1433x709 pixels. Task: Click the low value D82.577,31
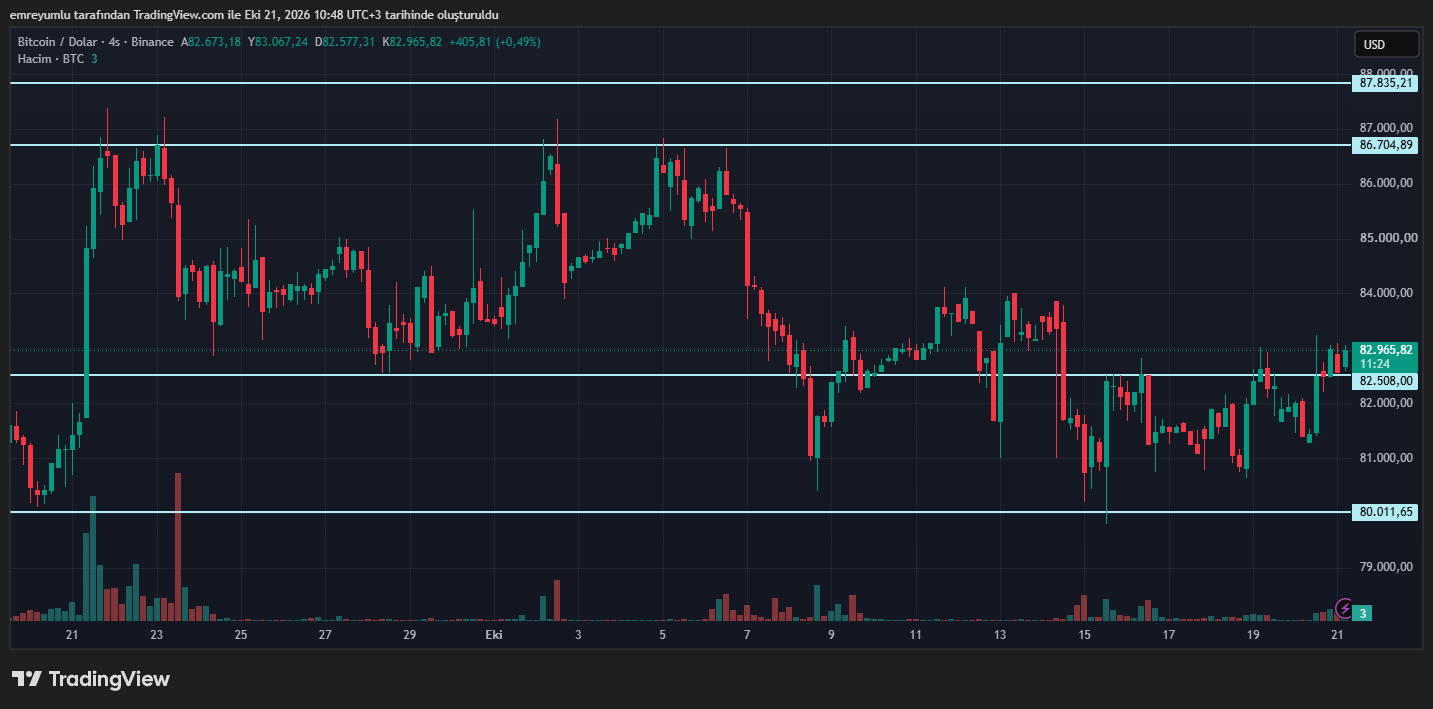345,42
